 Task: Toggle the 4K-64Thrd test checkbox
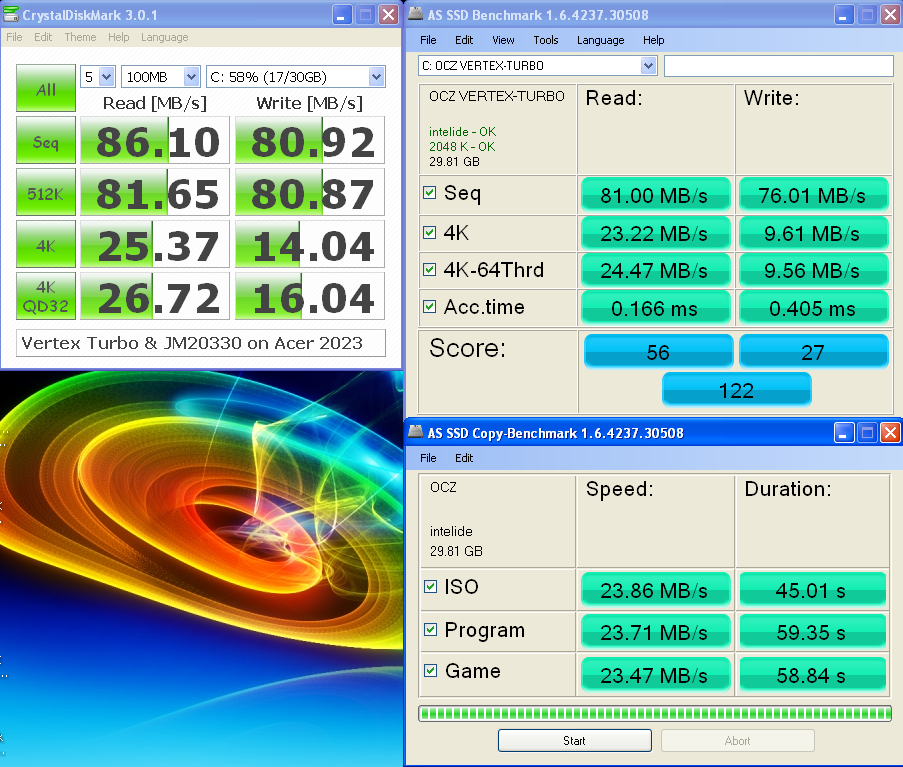[x=430, y=269]
